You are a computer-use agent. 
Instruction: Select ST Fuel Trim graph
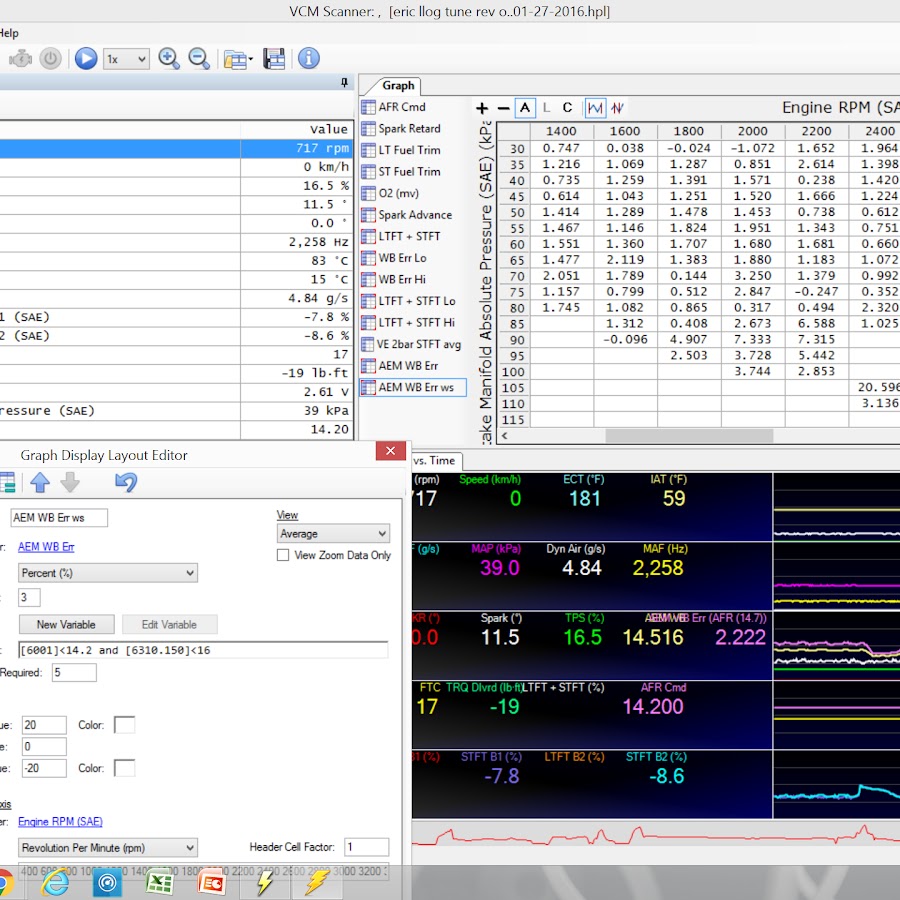pyautogui.click(x=409, y=172)
